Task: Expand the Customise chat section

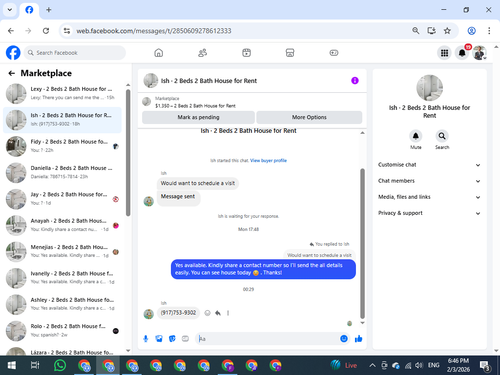Action: (x=429, y=165)
